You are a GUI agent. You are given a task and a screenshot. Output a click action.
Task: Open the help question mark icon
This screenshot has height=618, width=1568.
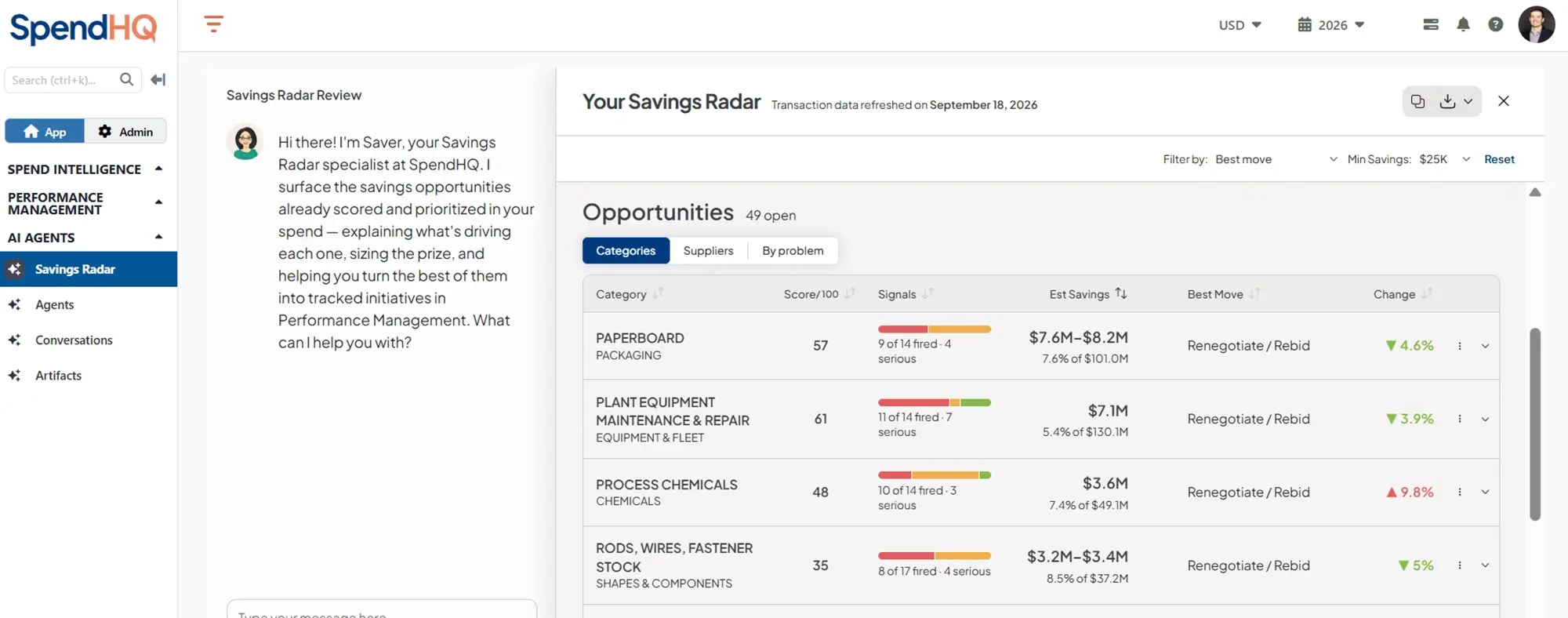click(x=1495, y=24)
